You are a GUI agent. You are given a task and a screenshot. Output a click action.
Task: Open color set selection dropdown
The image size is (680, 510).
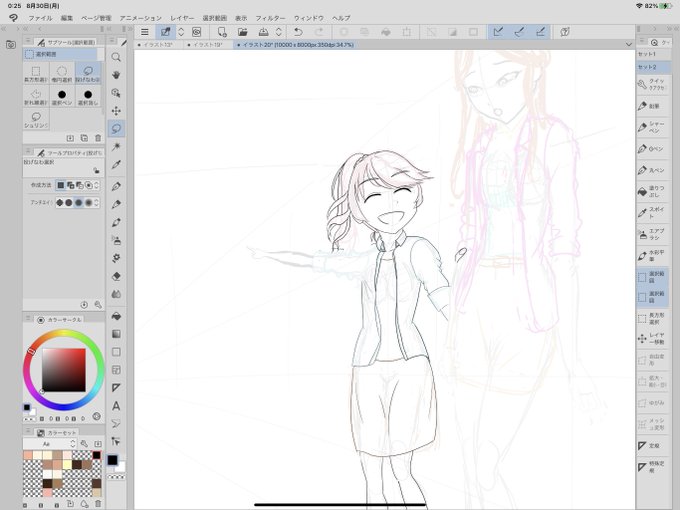[x=50, y=444]
